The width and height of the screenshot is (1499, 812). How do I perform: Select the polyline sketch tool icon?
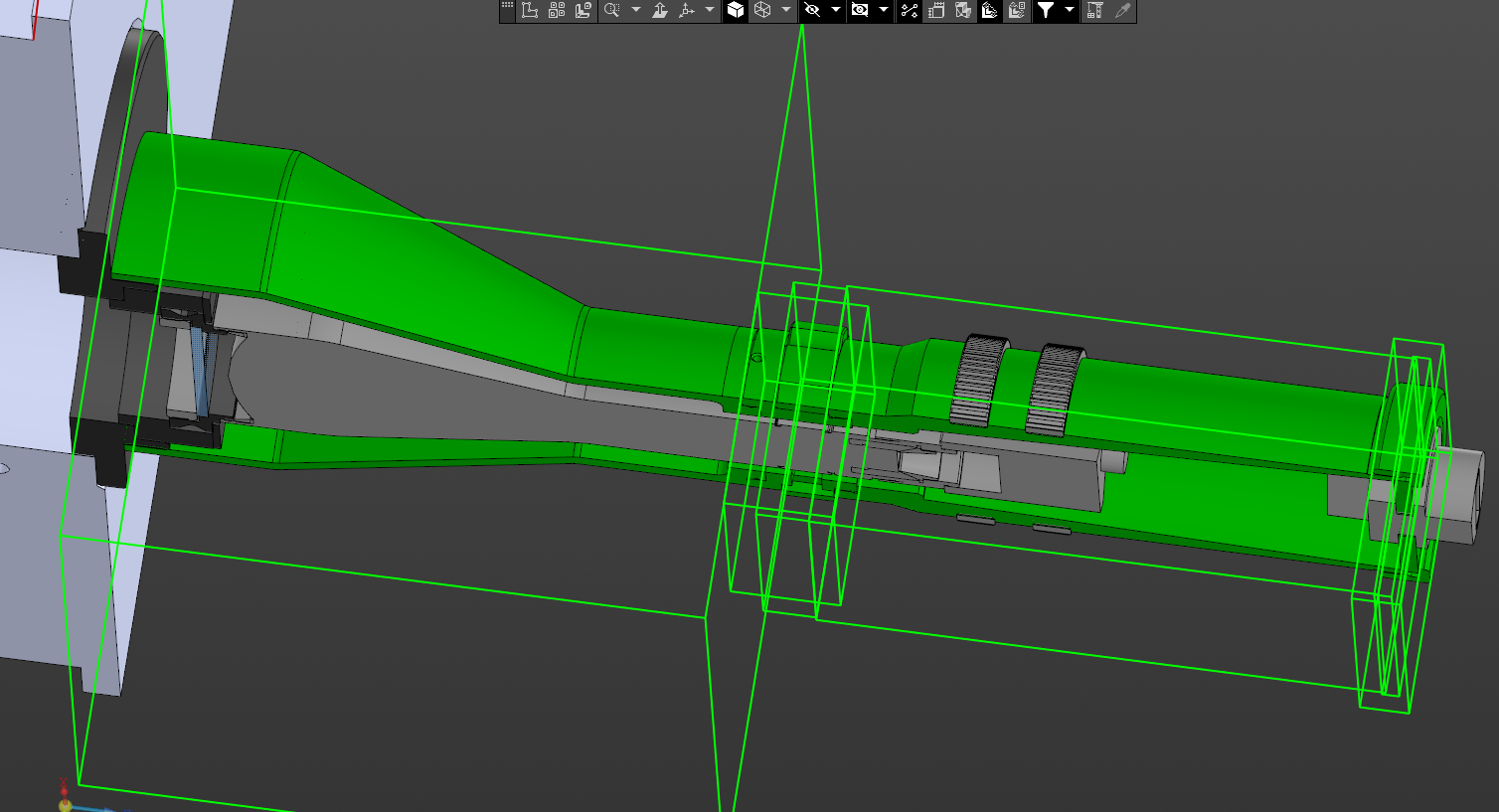pyautogui.click(x=530, y=10)
